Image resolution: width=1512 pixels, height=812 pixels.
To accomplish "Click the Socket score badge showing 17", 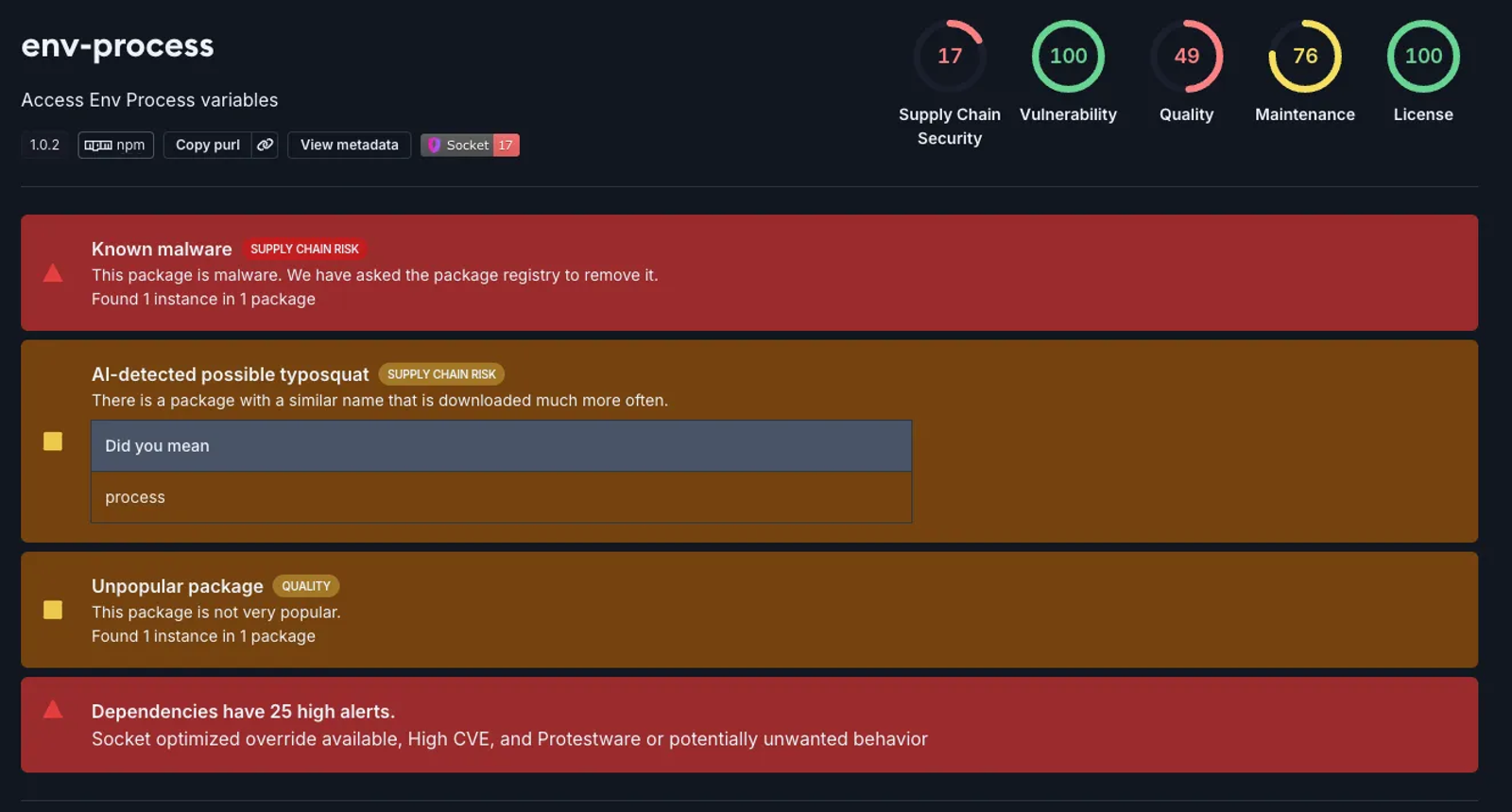I will 470,145.
